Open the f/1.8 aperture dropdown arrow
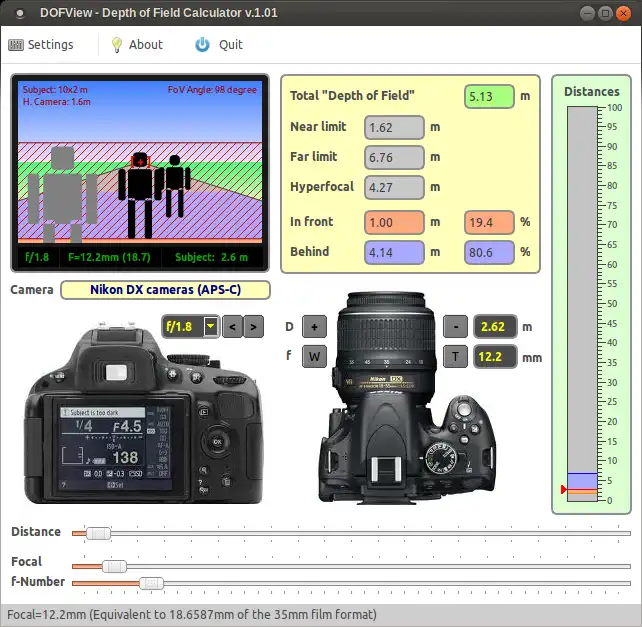 point(211,326)
